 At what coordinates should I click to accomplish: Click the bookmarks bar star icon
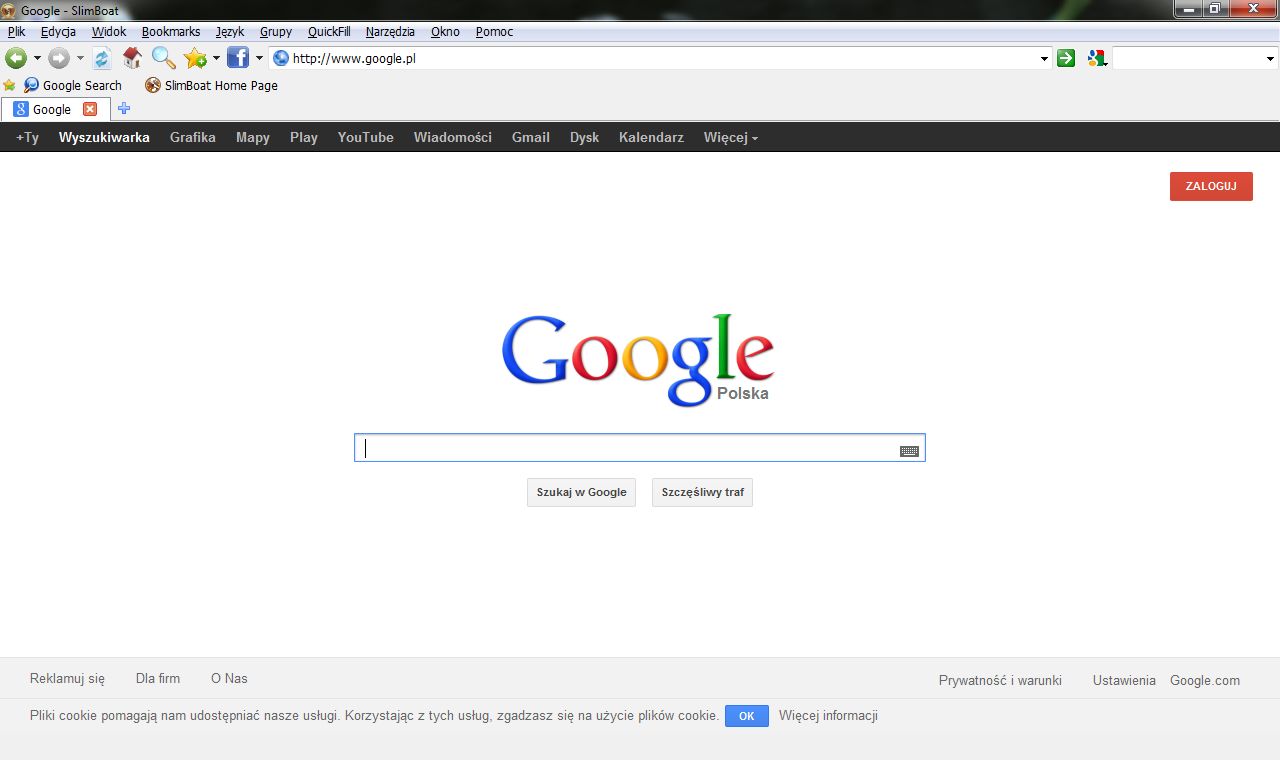click(9, 85)
